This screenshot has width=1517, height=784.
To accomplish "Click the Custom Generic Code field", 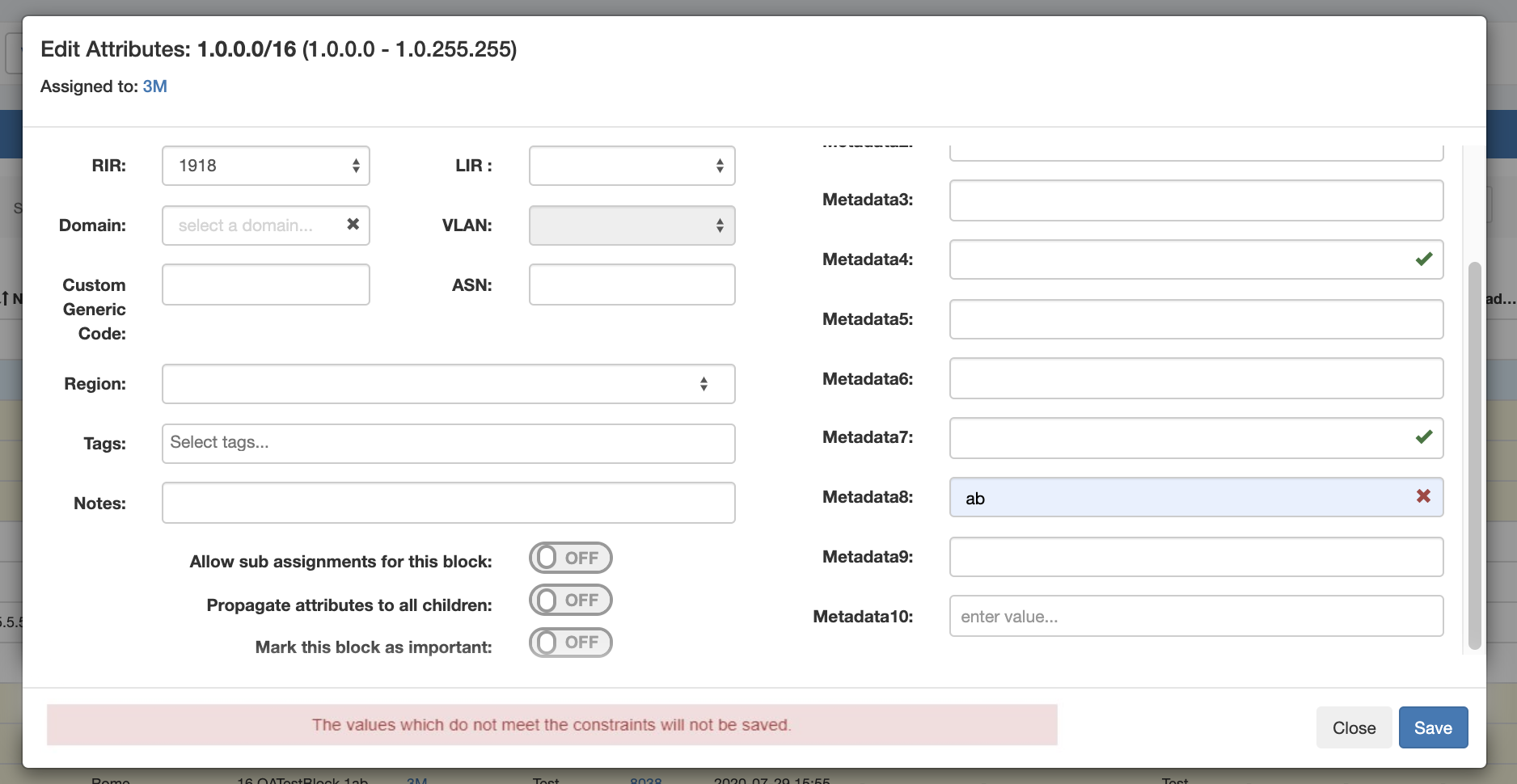I will point(266,285).
